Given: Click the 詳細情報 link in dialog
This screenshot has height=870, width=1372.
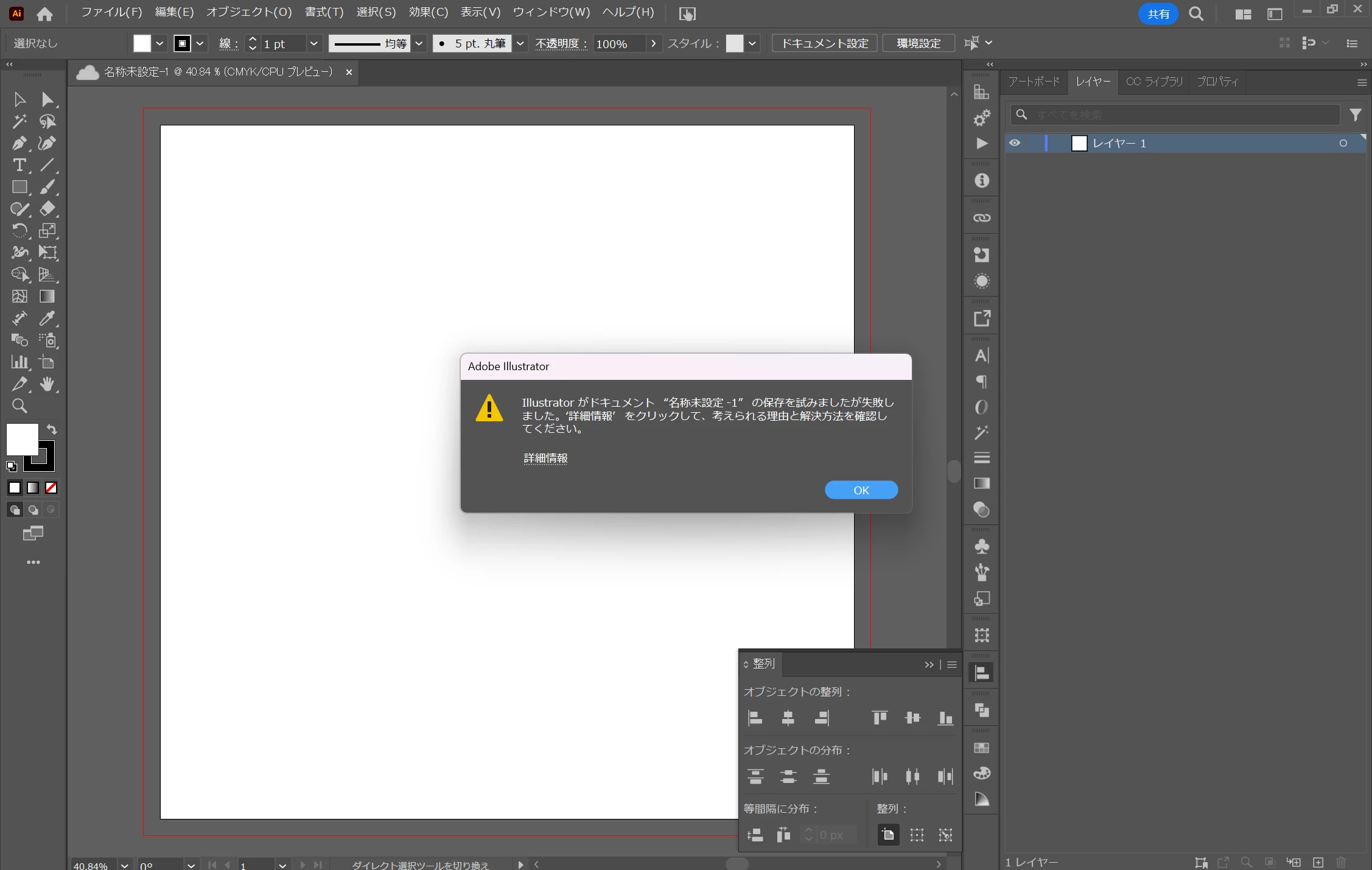Looking at the screenshot, I should pyautogui.click(x=545, y=458).
